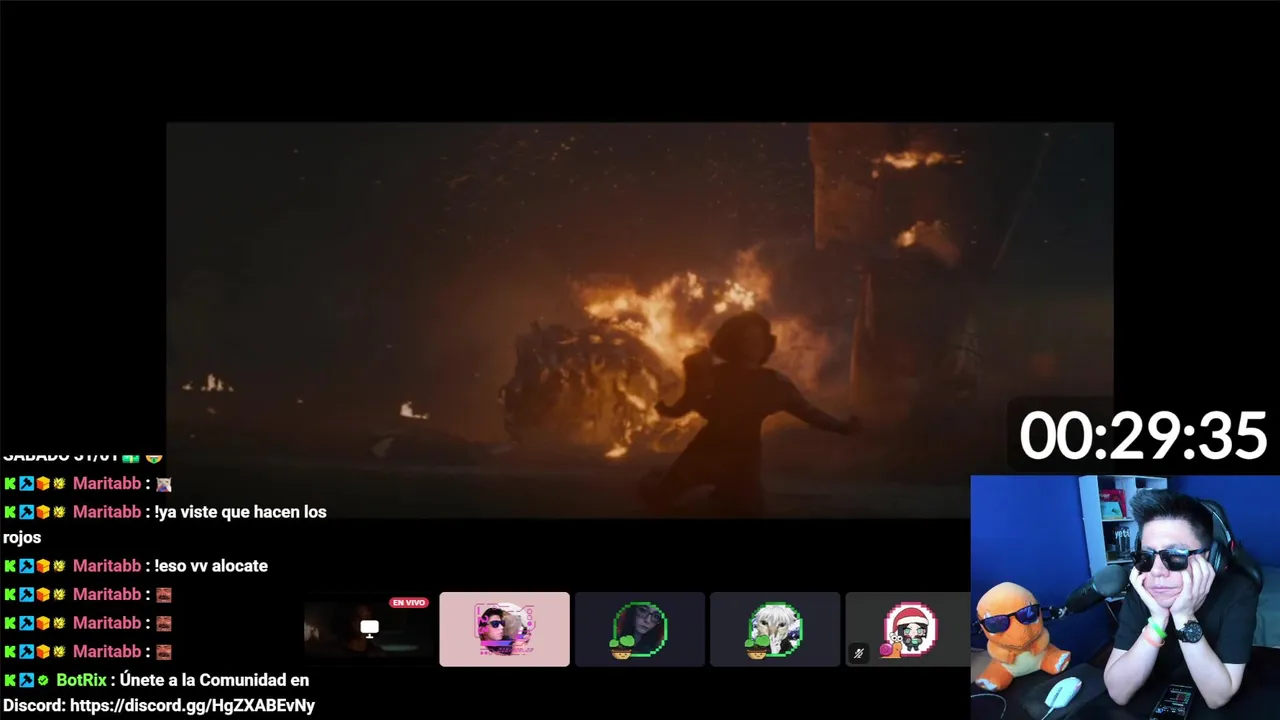Screen dimensions: 1280x720
Task: Click the yellow crest badge on '!eso vv alocate' row
Action: pyautogui.click(x=59, y=566)
